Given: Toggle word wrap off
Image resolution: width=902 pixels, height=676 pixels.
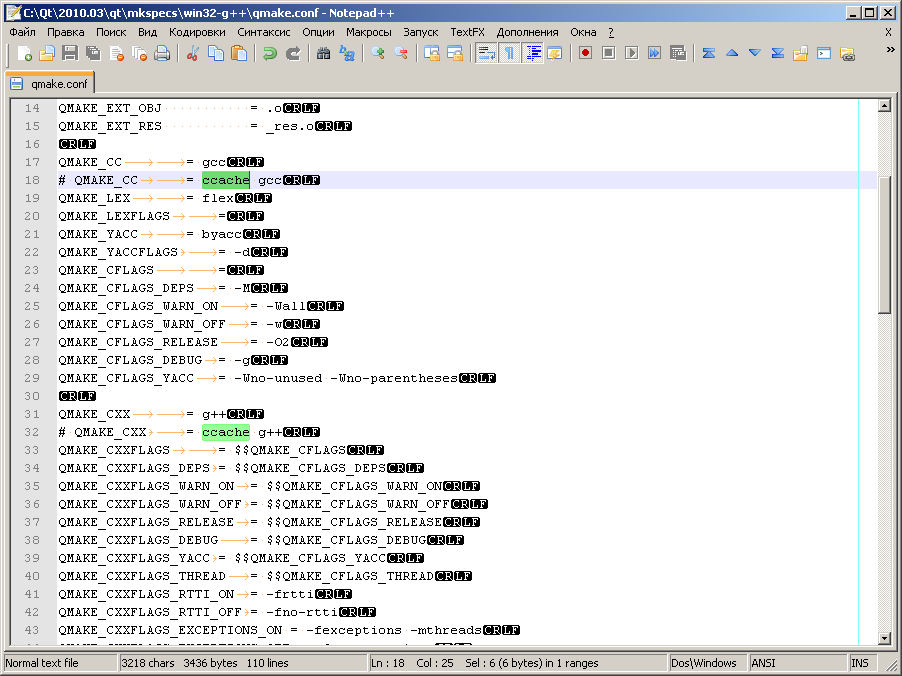Looking at the screenshot, I should (485, 53).
